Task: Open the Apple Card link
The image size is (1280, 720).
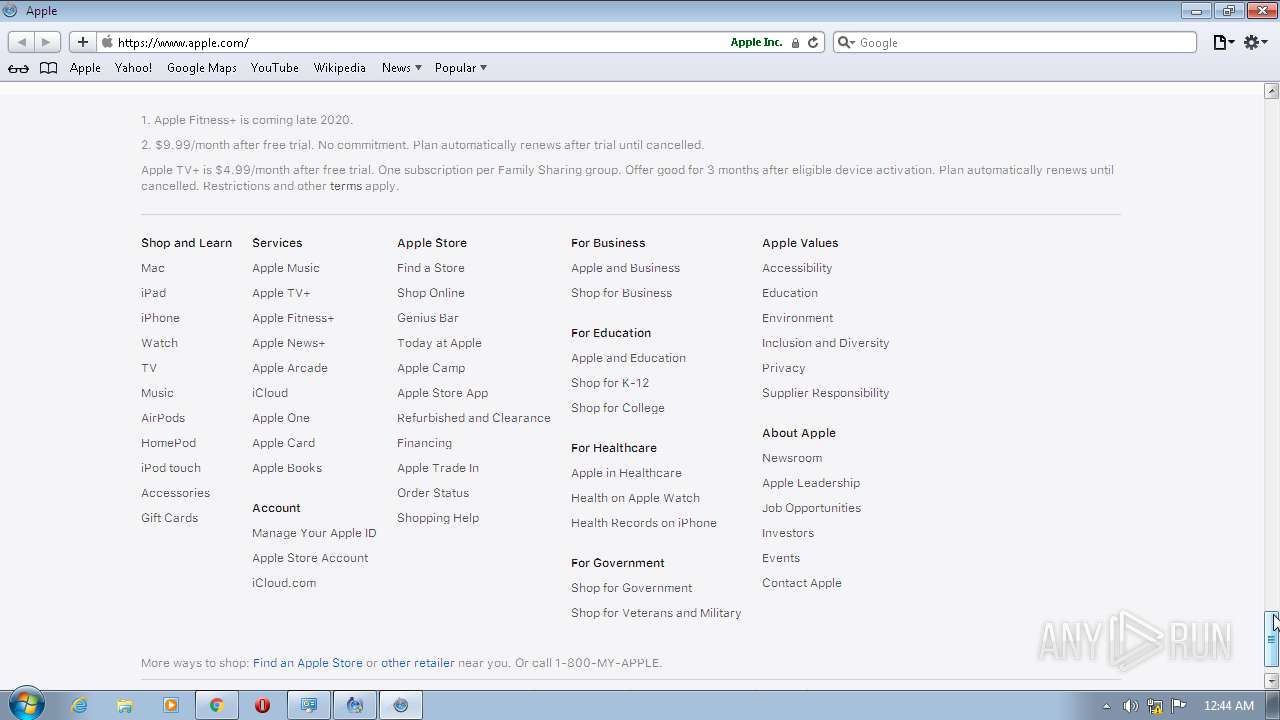Action: click(x=283, y=443)
